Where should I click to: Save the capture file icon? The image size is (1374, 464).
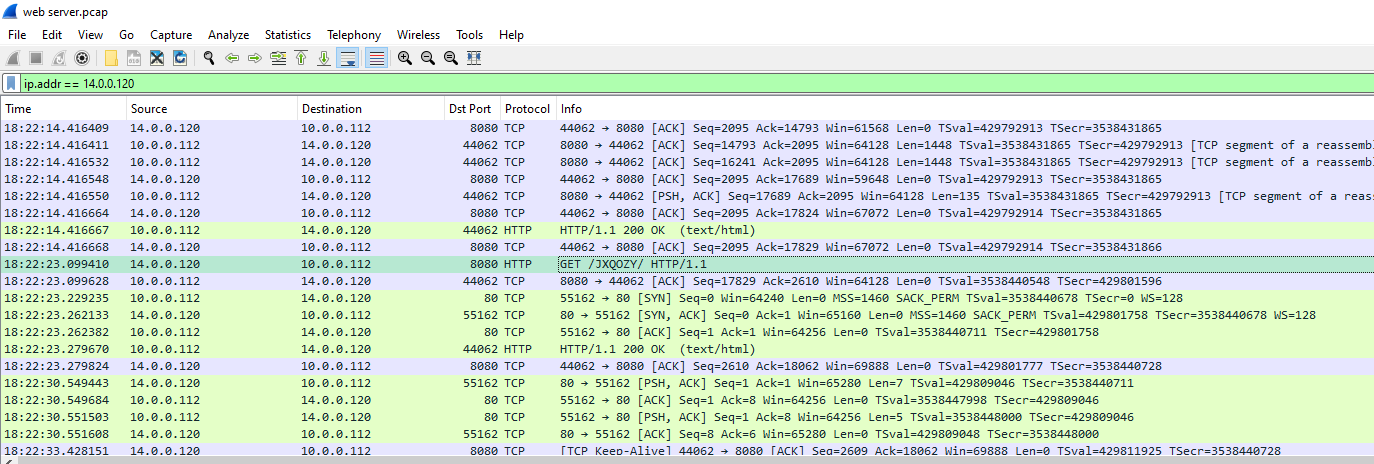point(134,58)
